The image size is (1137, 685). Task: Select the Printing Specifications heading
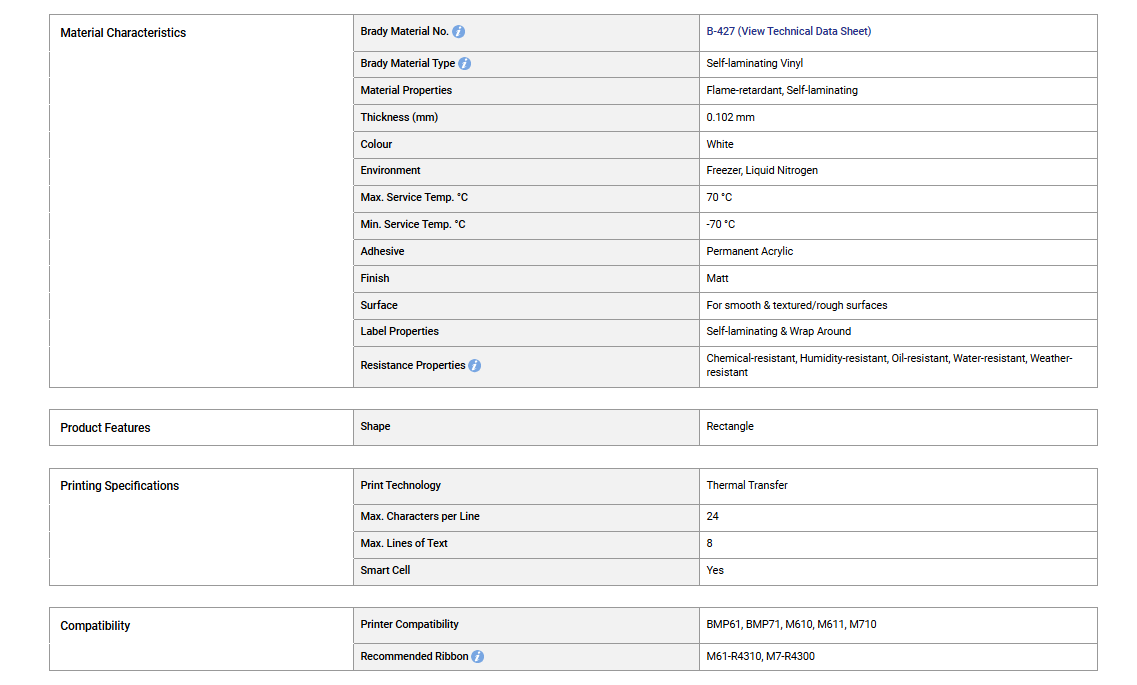click(120, 486)
